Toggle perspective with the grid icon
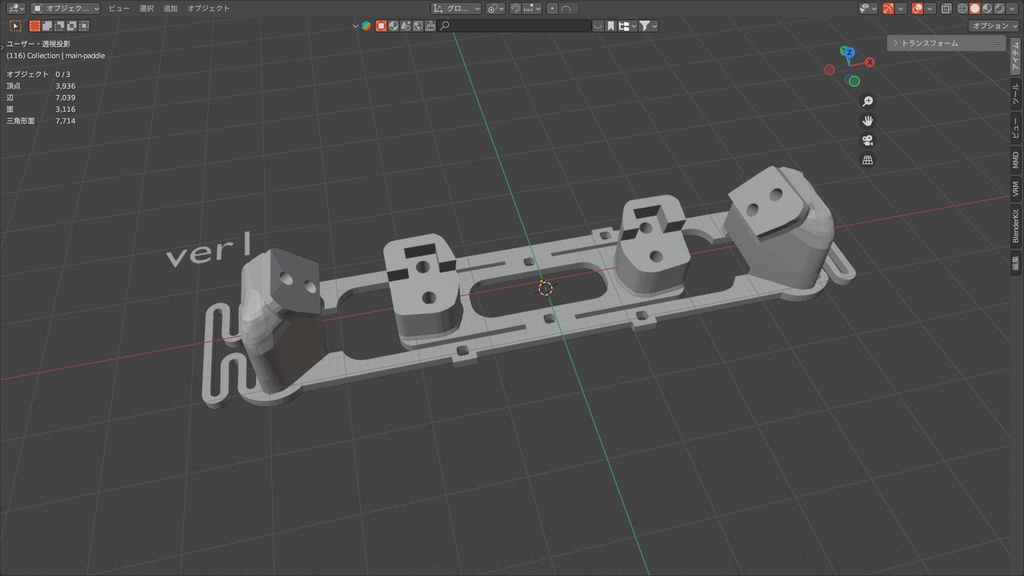Screen dimensions: 1024x576 pyautogui.click(x=866, y=160)
